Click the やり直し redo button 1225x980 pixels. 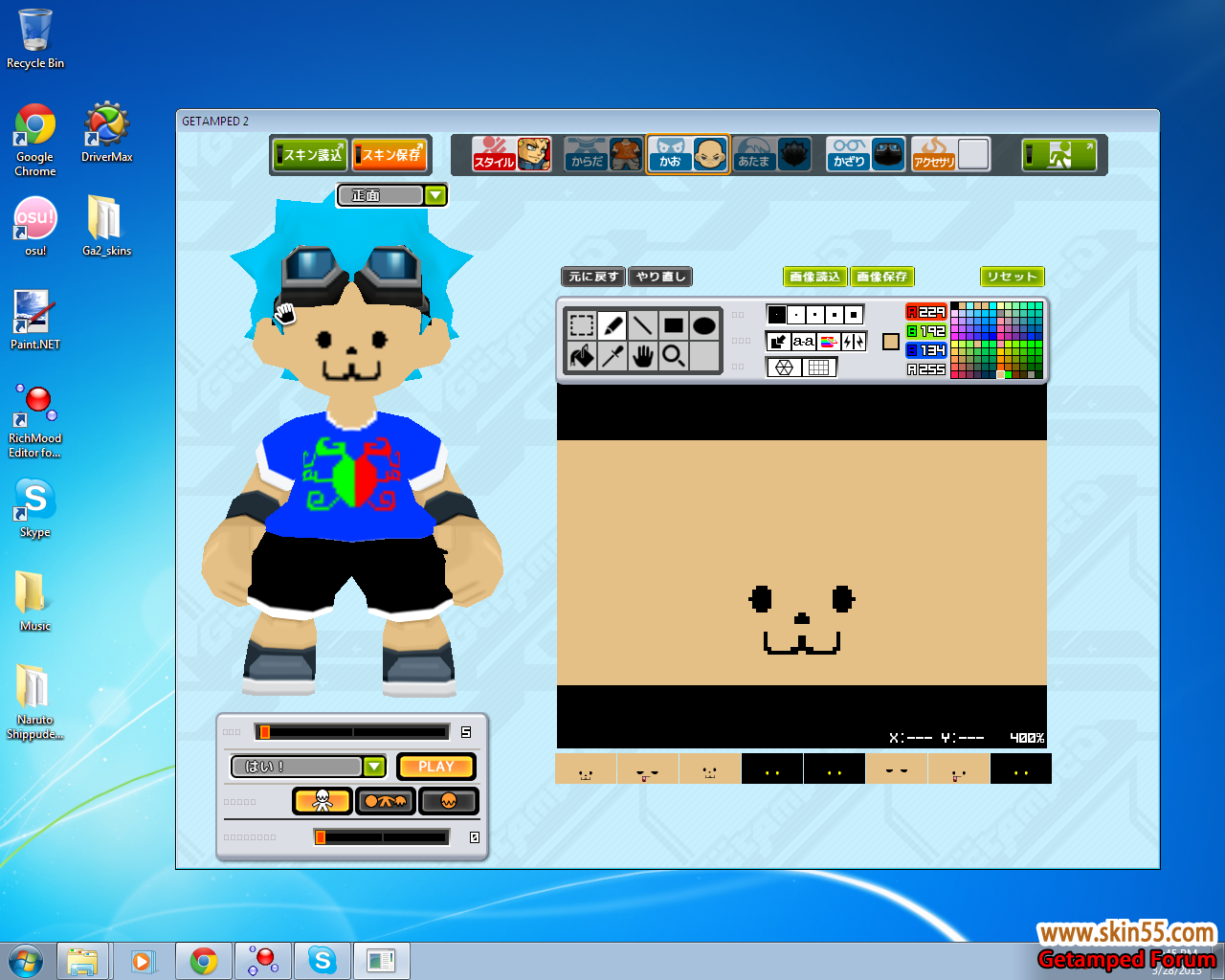click(x=661, y=277)
